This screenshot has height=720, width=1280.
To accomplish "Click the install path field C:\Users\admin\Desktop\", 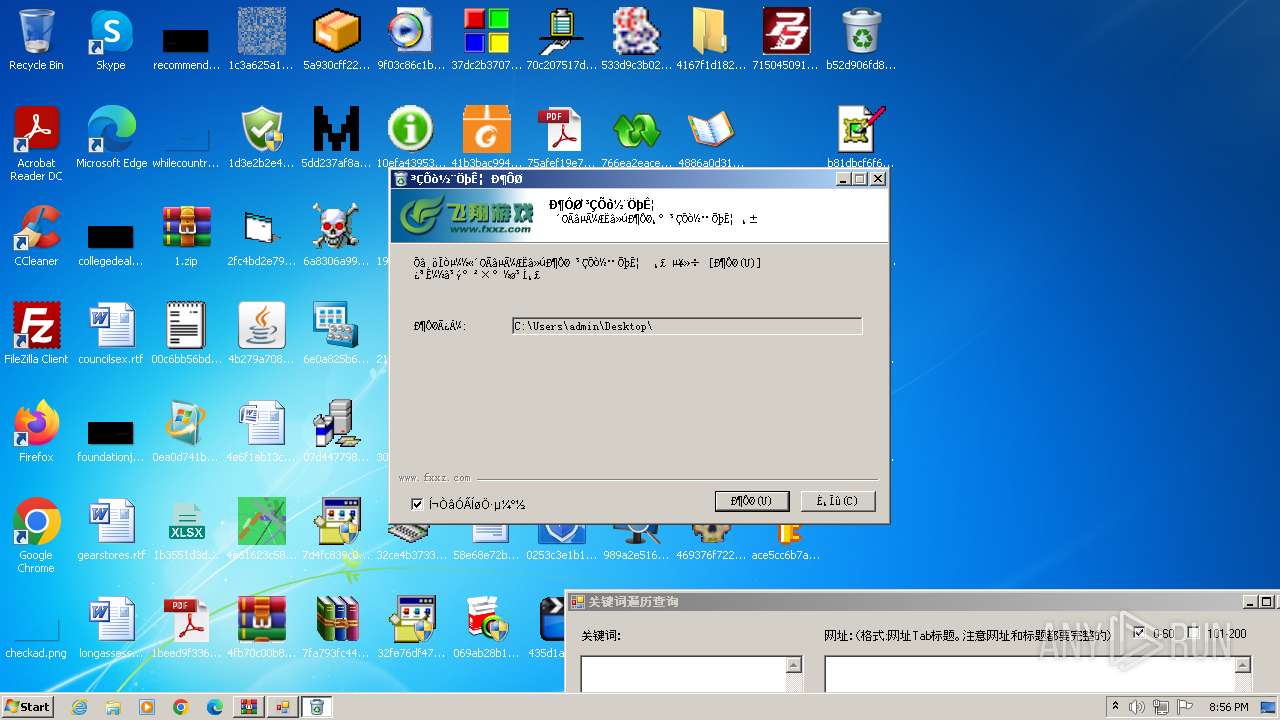I will pos(686,326).
